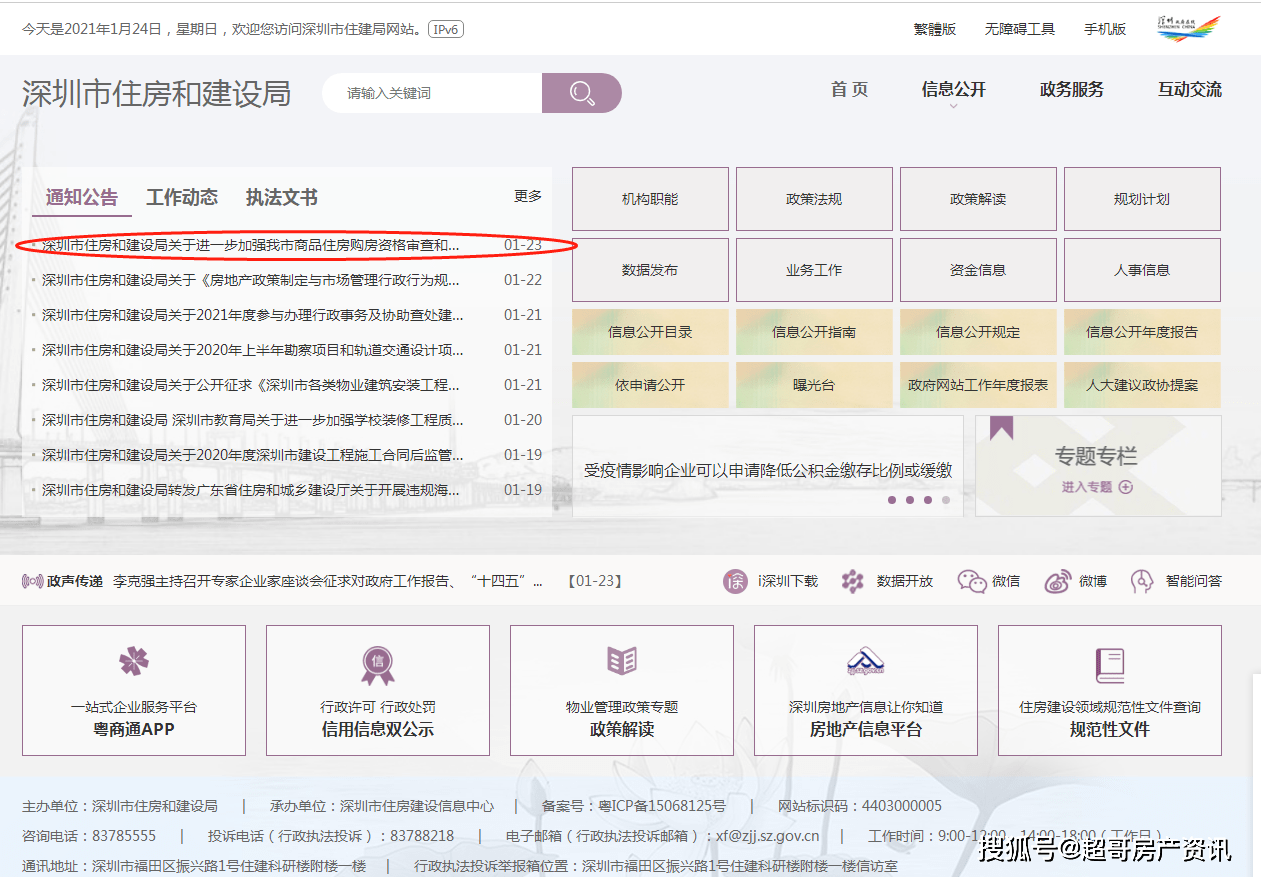Click the 规范性文件 document book icon
Image resolution: width=1261 pixels, height=877 pixels.
(1108, 662)
